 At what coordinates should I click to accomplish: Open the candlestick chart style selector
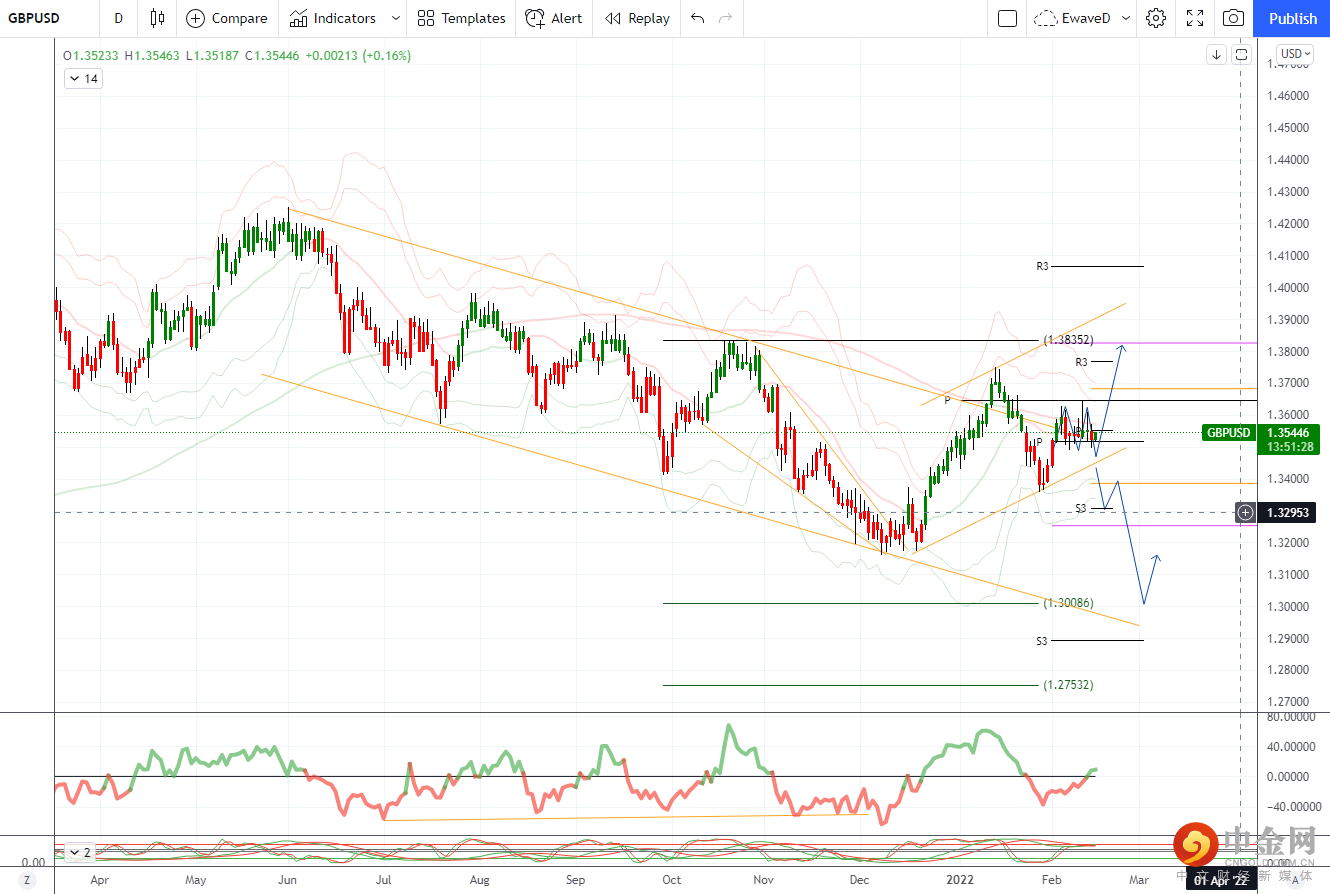point(157,18)
